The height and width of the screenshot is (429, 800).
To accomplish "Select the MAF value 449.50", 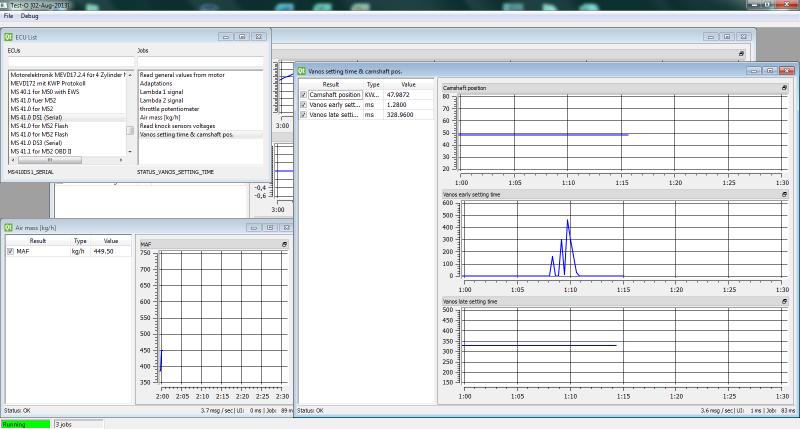I will (104, 251).
